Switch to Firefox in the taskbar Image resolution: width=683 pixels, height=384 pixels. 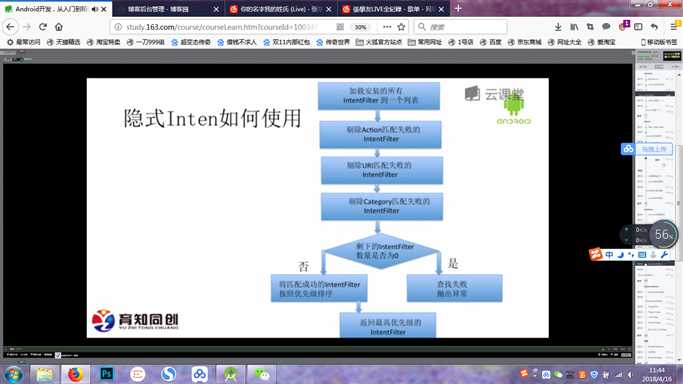[75, 374]
